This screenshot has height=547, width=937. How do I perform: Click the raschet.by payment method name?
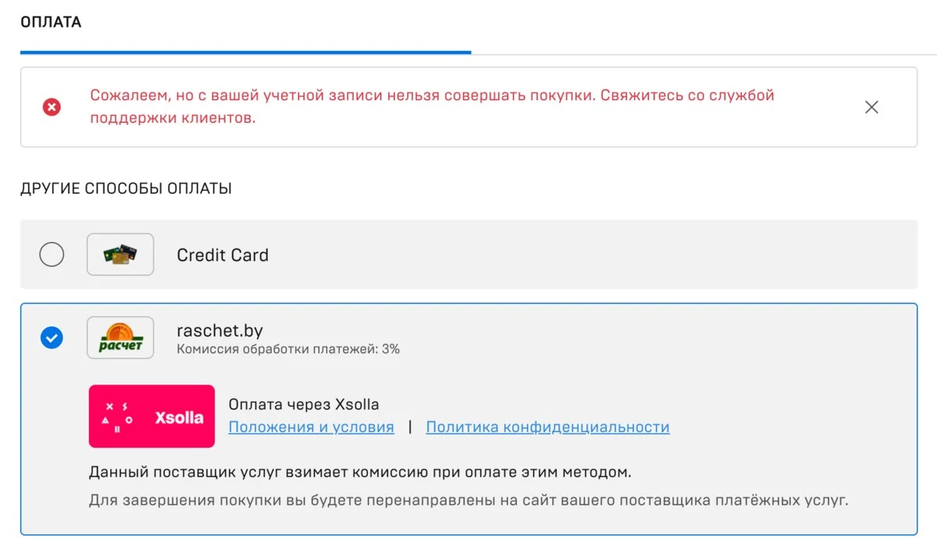click(220, 330)
